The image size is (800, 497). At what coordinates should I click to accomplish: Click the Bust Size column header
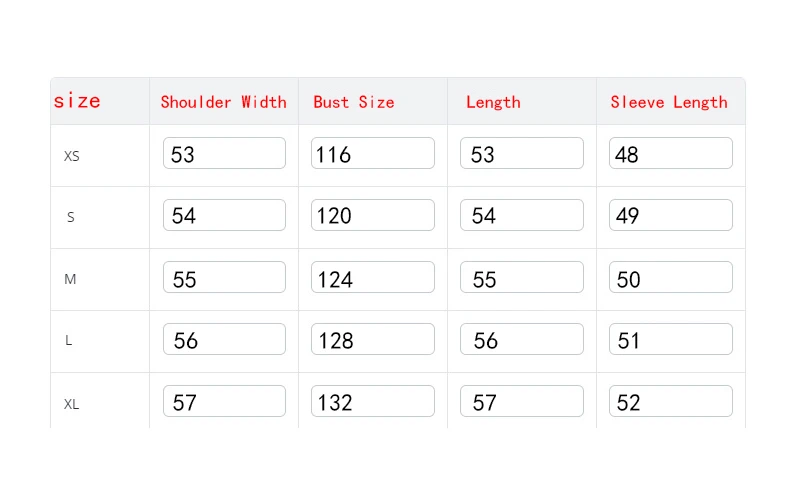point(354,102)
